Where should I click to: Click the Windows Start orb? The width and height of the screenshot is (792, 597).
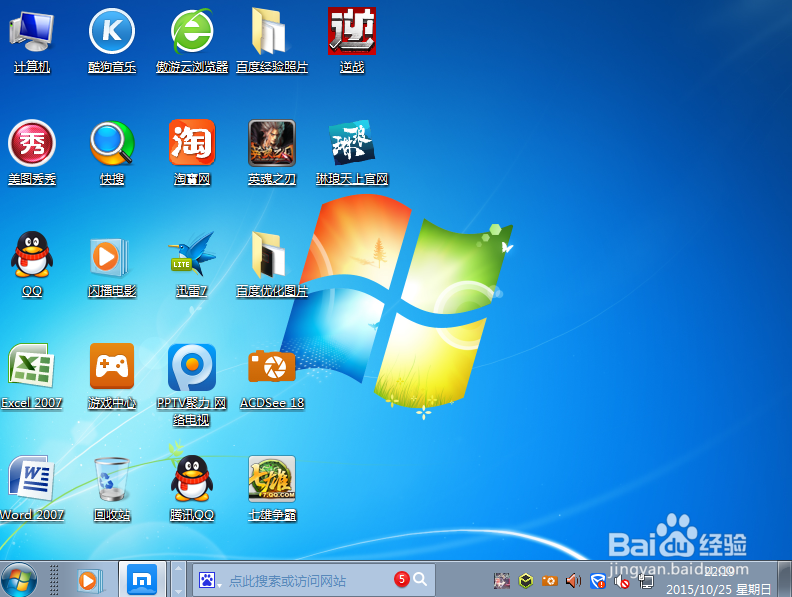click(19, 580)
